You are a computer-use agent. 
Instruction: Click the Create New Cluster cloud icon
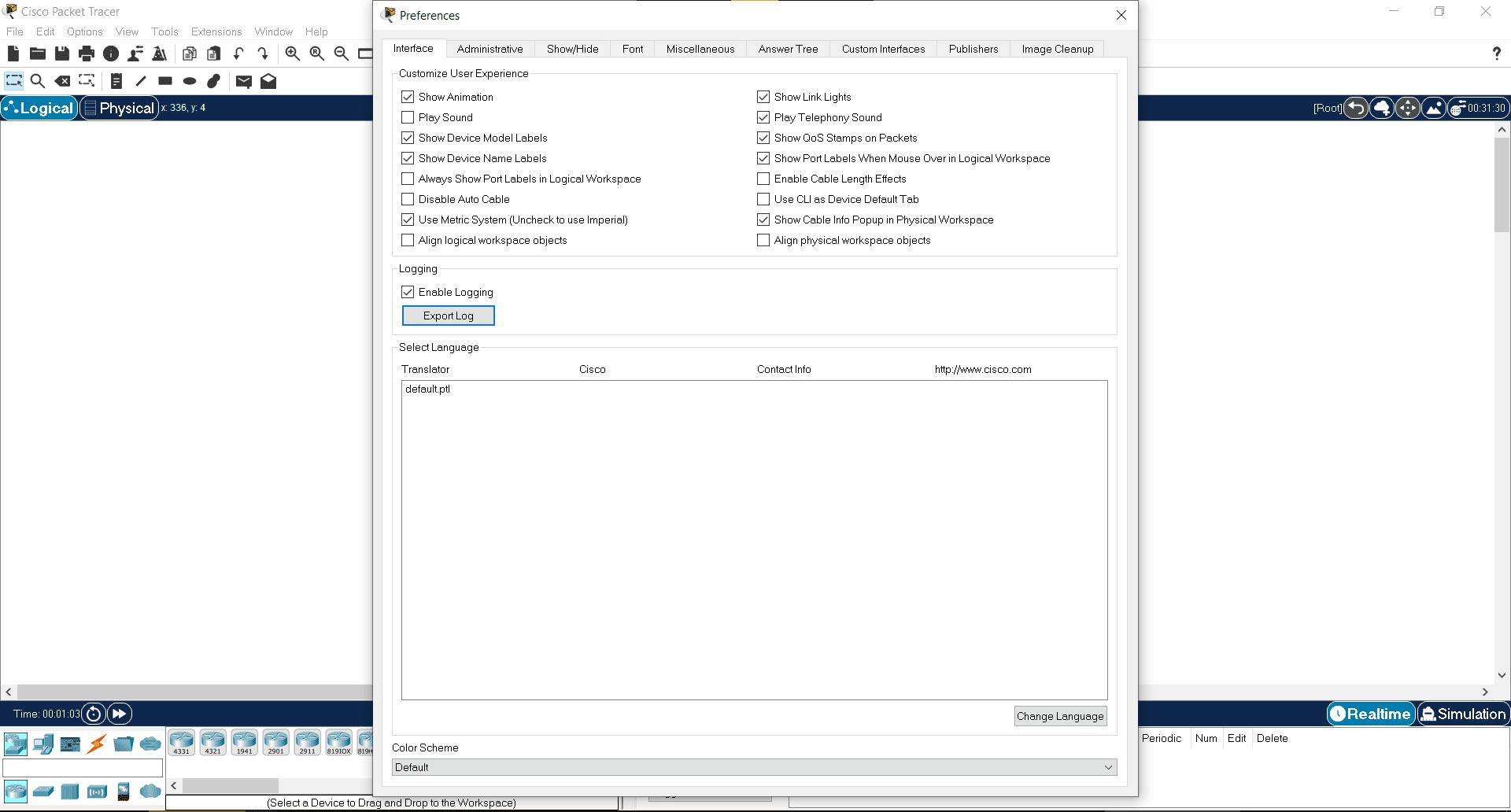tap(1382, 108)
